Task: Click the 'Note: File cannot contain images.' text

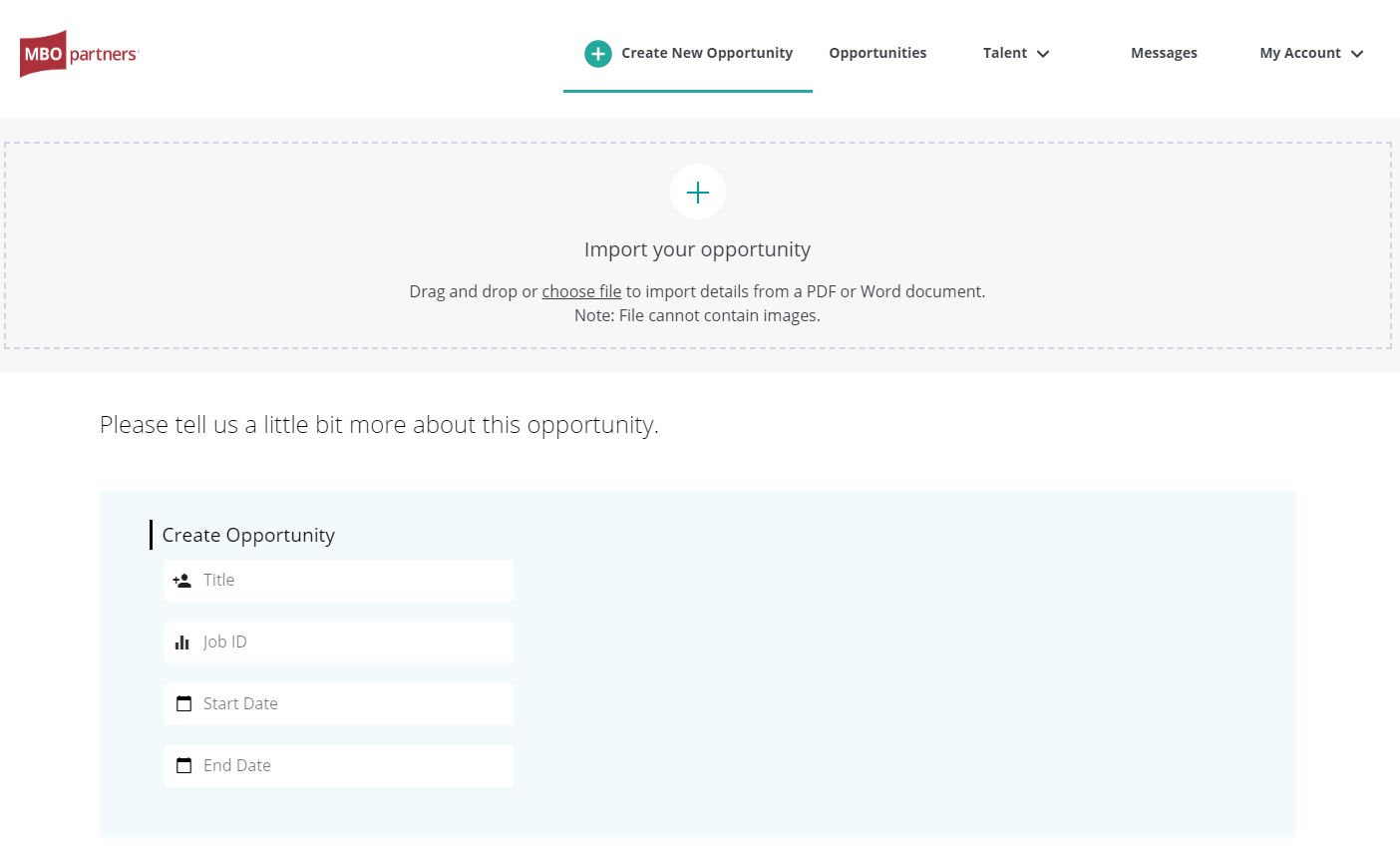Action: click(697, 315)
